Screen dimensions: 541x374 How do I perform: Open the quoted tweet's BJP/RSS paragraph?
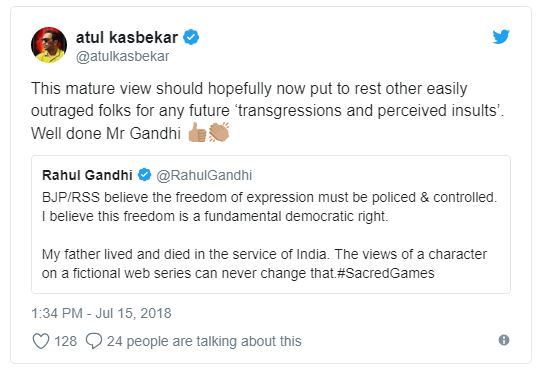269,207
